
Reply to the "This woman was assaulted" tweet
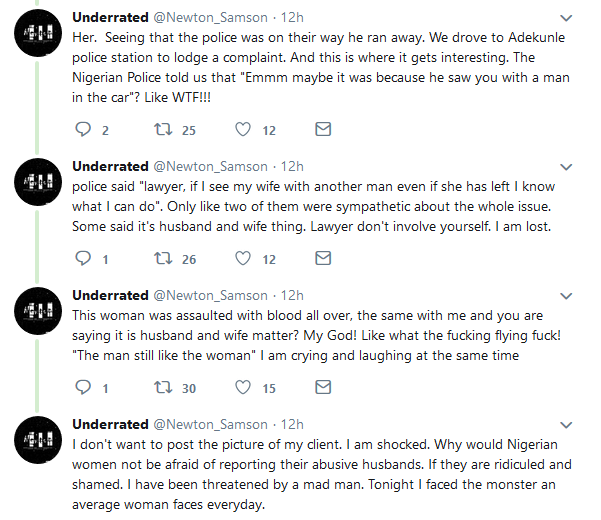tap(83, 387)
